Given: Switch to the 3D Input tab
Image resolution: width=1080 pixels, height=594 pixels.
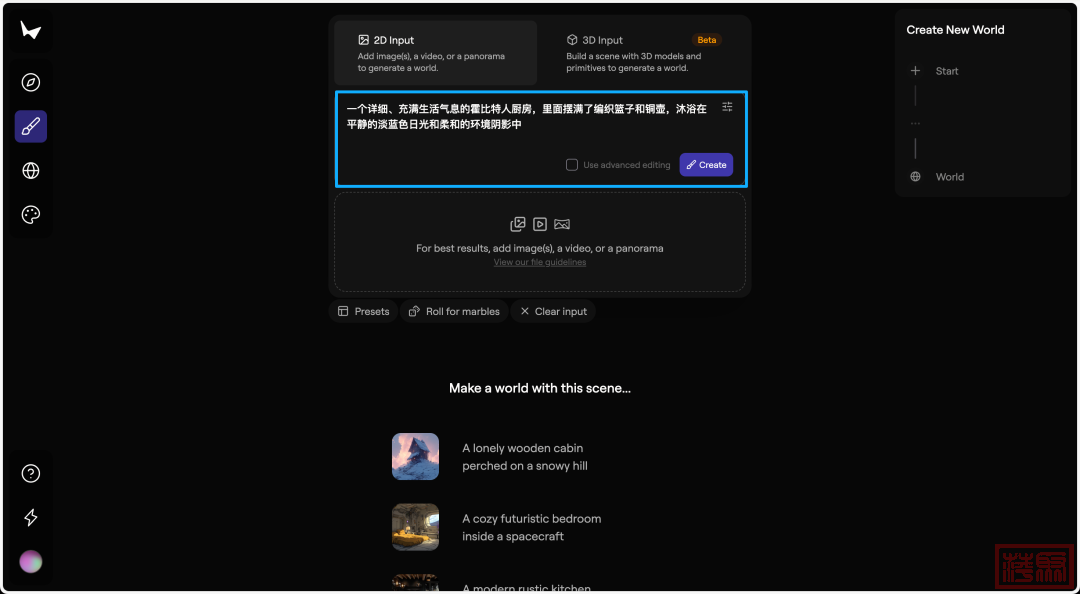Looking at the screenshot, I should 643,52.
